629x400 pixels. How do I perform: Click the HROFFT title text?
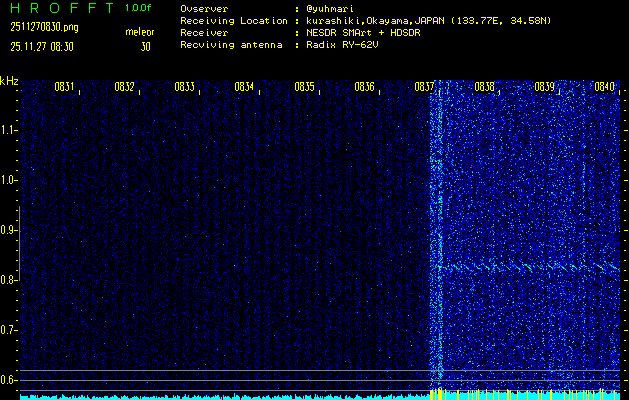[x=63, y=8]
